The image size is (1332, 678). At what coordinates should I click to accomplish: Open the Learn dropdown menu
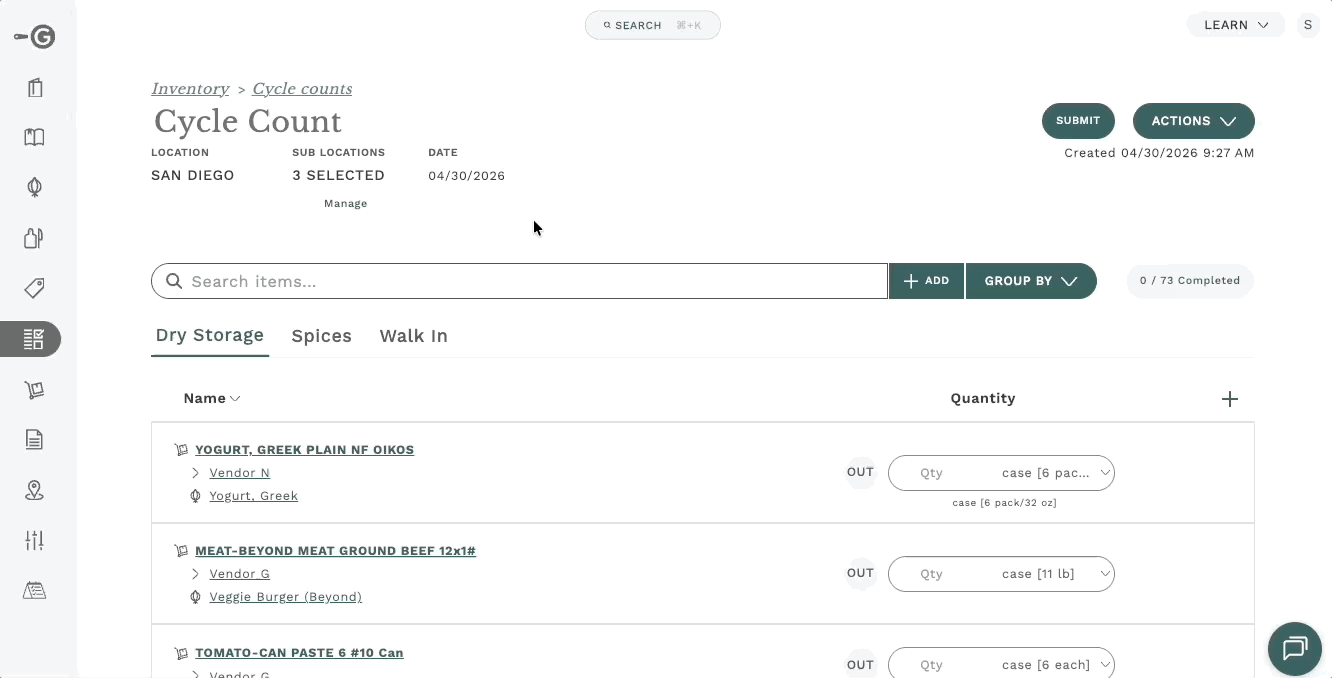1235,25
